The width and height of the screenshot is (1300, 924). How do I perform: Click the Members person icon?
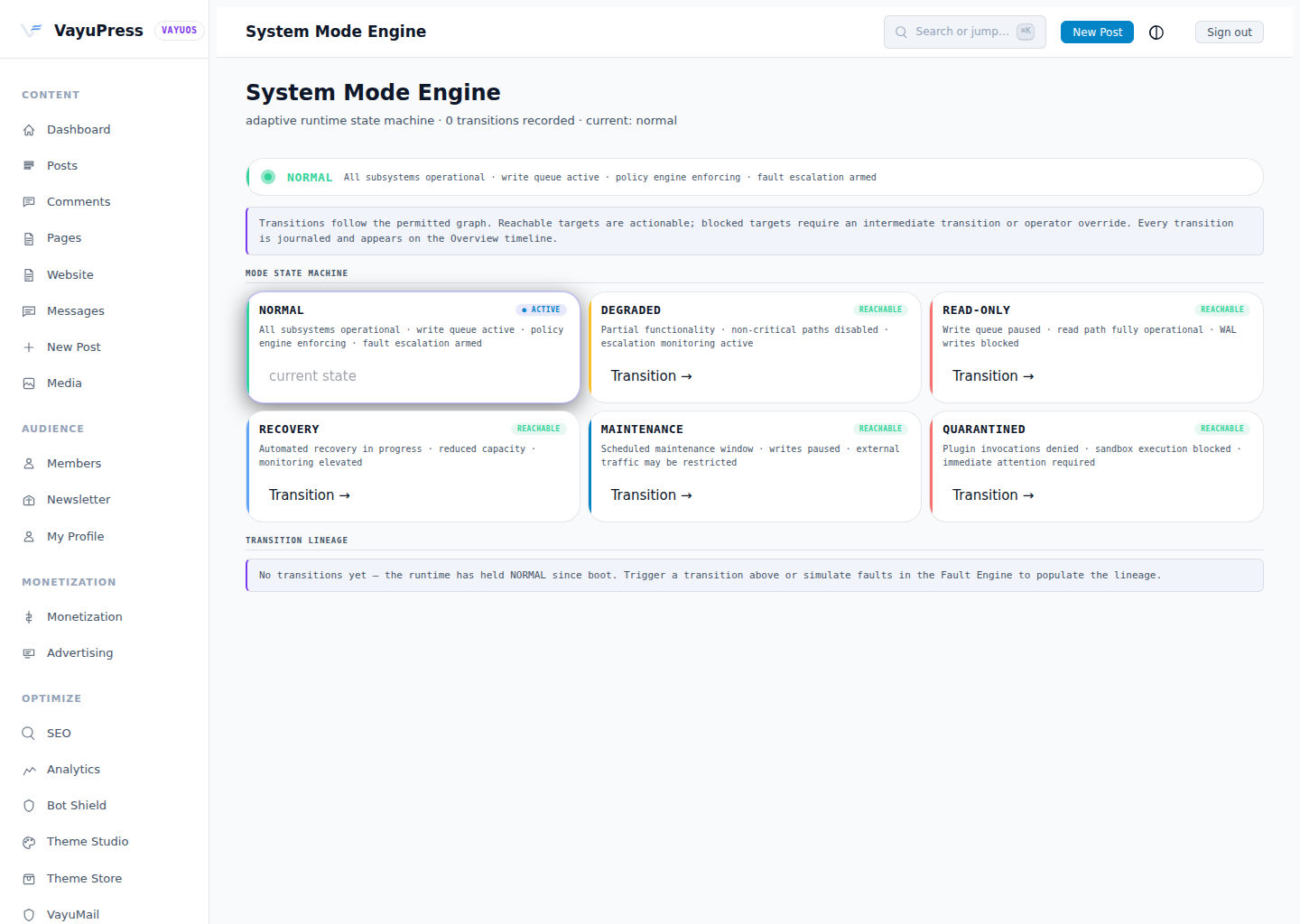(x=29, y=464)
